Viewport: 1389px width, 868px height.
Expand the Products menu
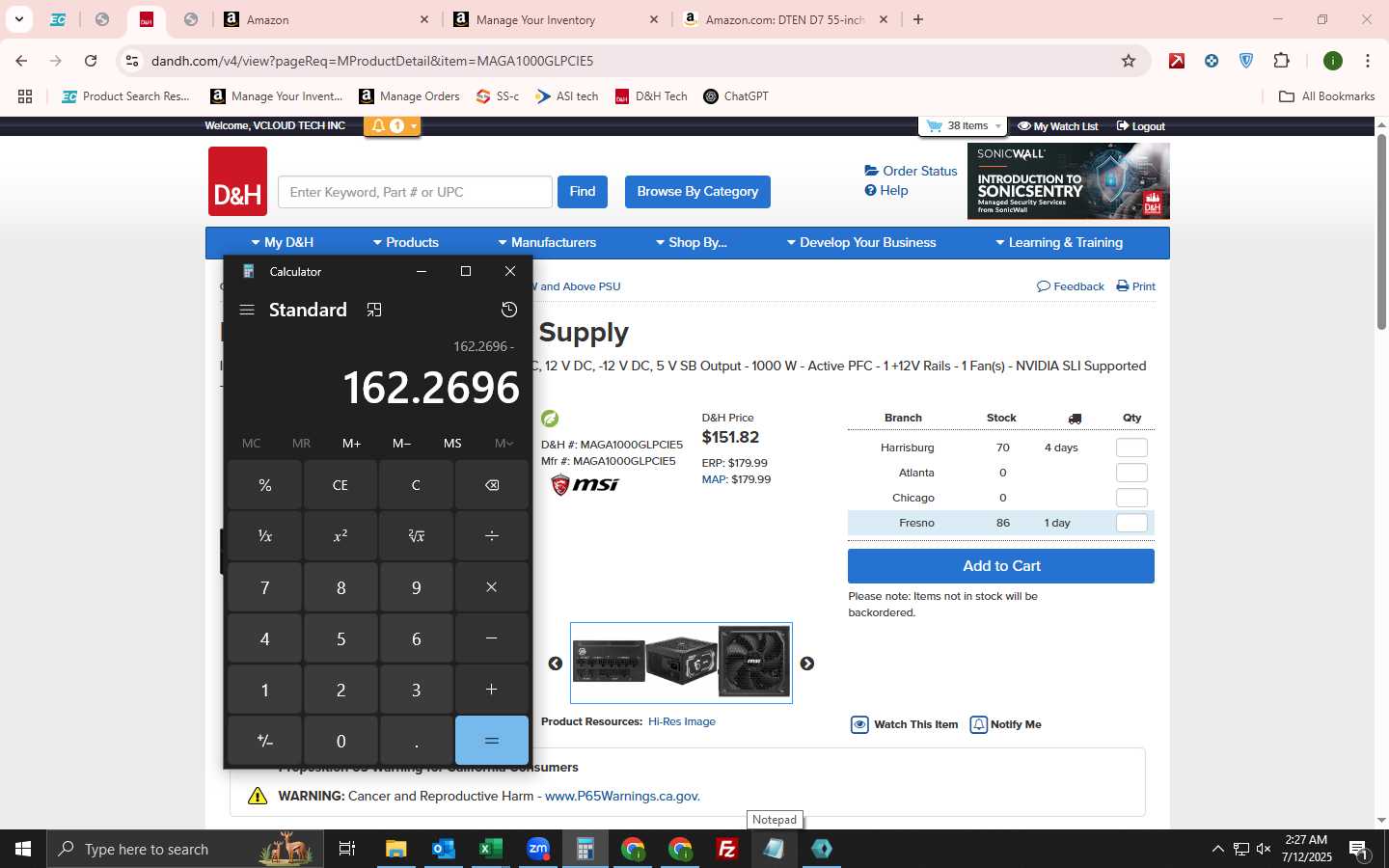[405, 242]
